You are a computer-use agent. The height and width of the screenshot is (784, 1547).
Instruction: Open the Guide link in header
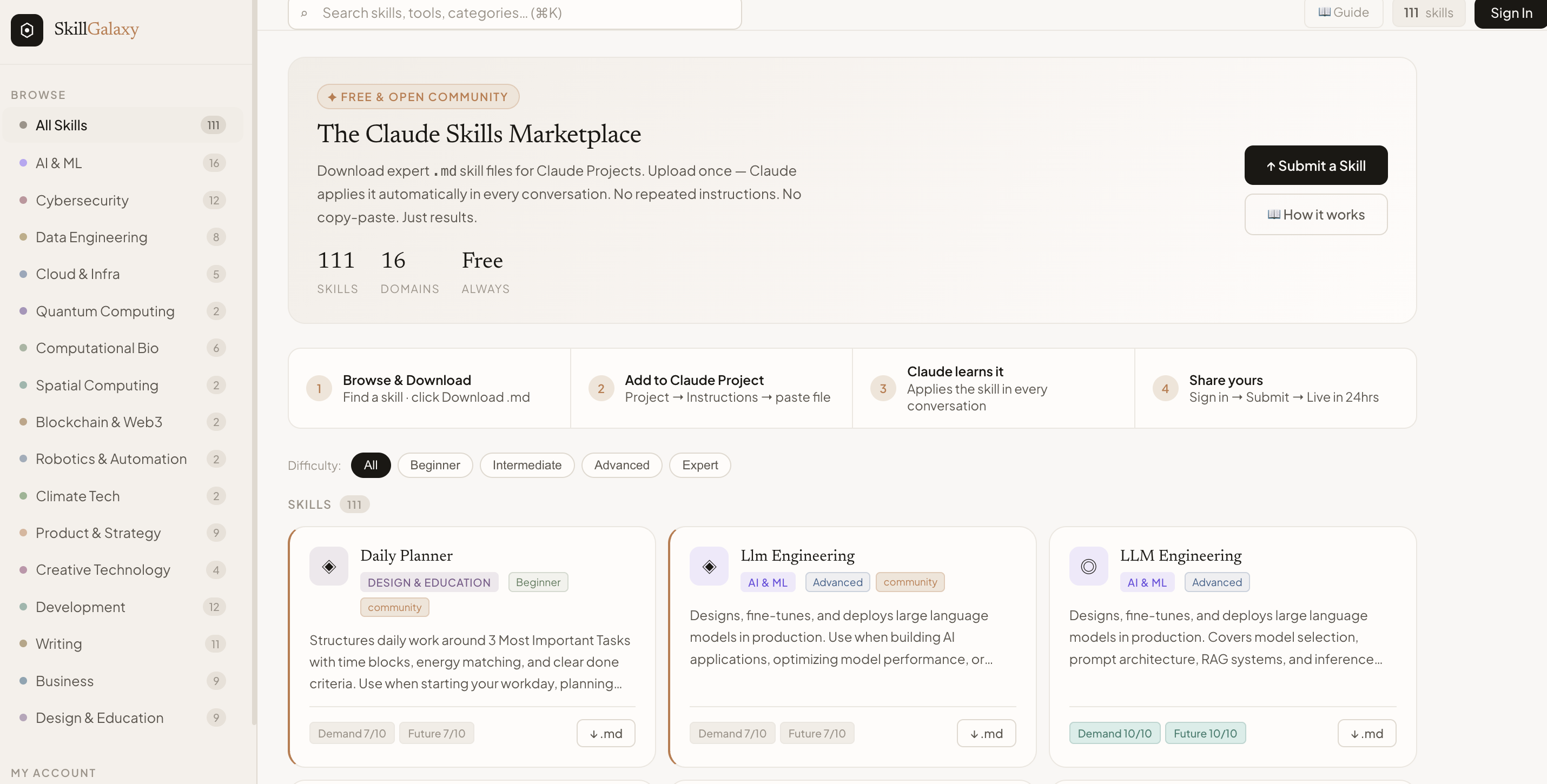(x=1343, y=12)
